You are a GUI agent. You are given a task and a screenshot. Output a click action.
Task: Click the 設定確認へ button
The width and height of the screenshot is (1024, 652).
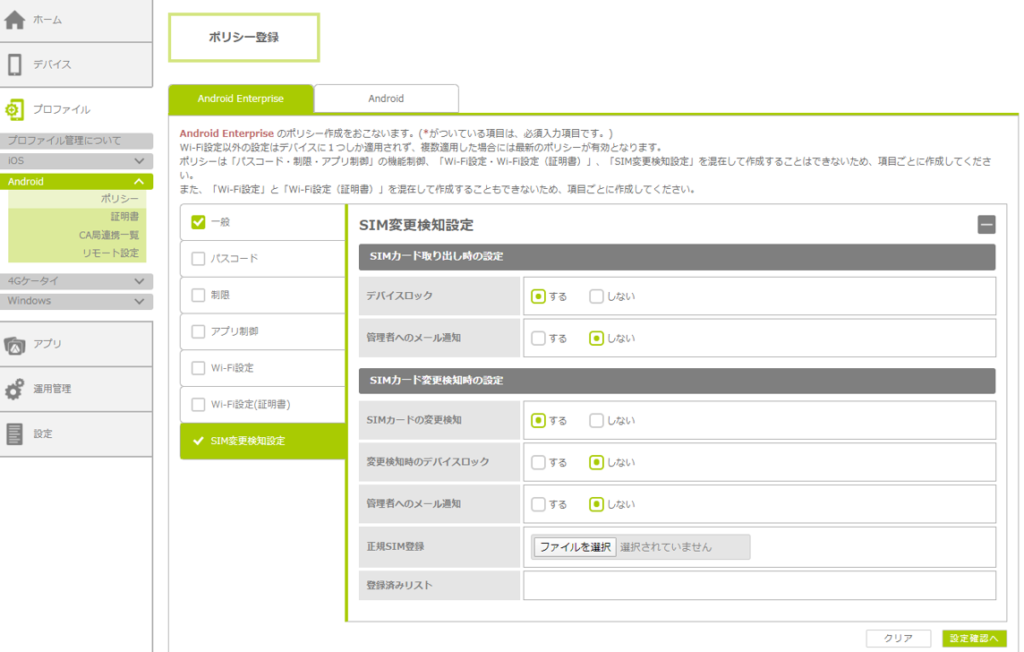(973, 638)
